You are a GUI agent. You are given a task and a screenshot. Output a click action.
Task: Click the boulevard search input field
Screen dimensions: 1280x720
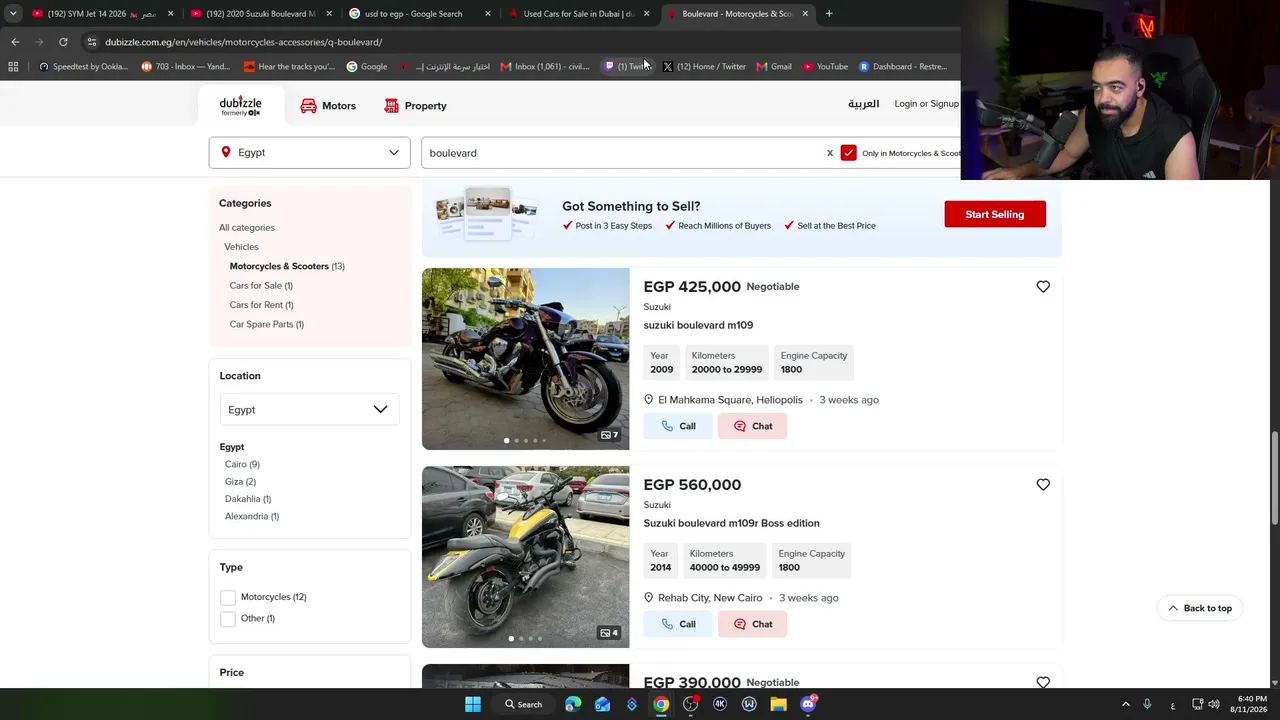[625, 153]
